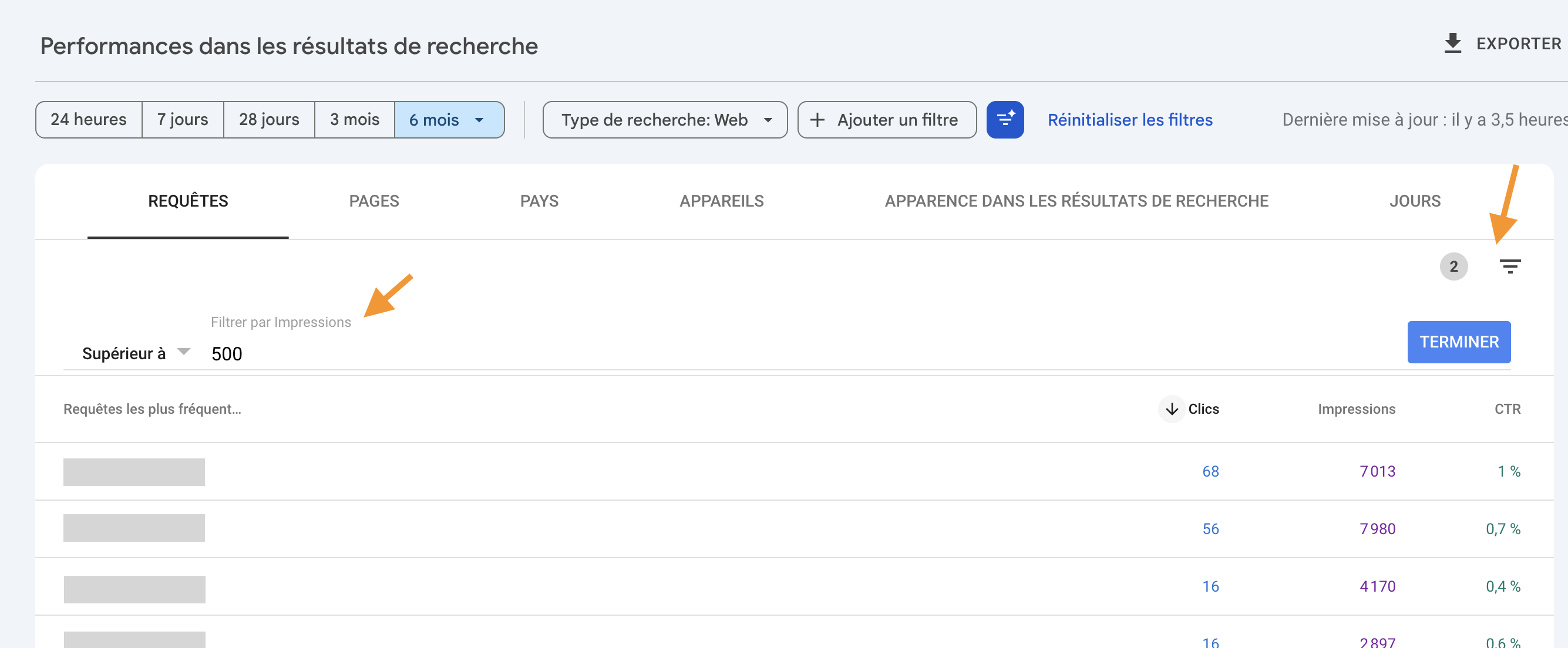This screenshot has width=1568, height=648.
Task: Switch to the PAGES tab
Action: 374,201
